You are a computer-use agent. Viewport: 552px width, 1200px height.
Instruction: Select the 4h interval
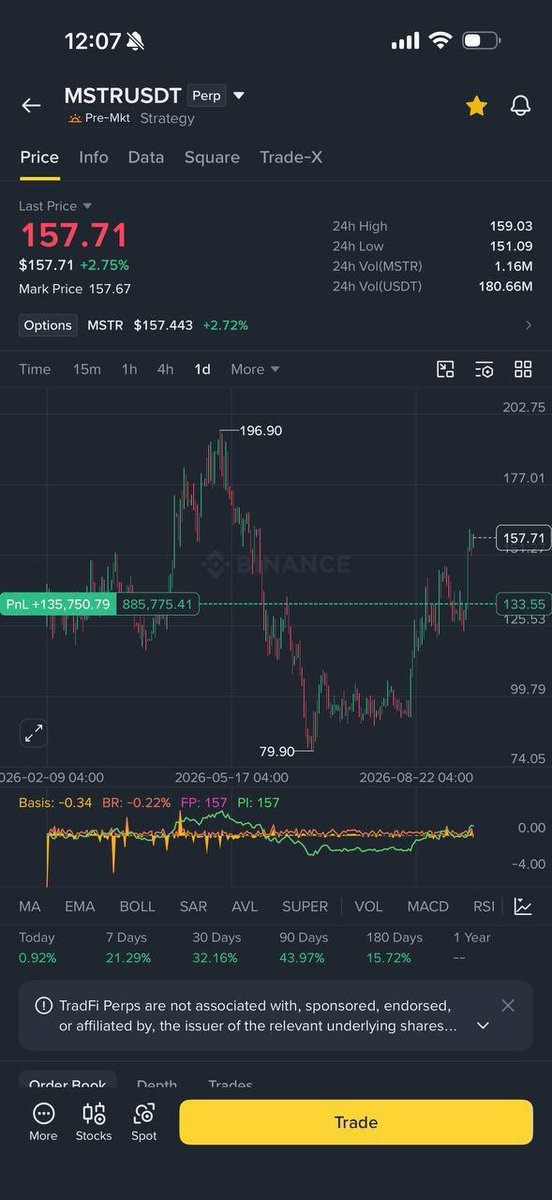tap(165, 369)
